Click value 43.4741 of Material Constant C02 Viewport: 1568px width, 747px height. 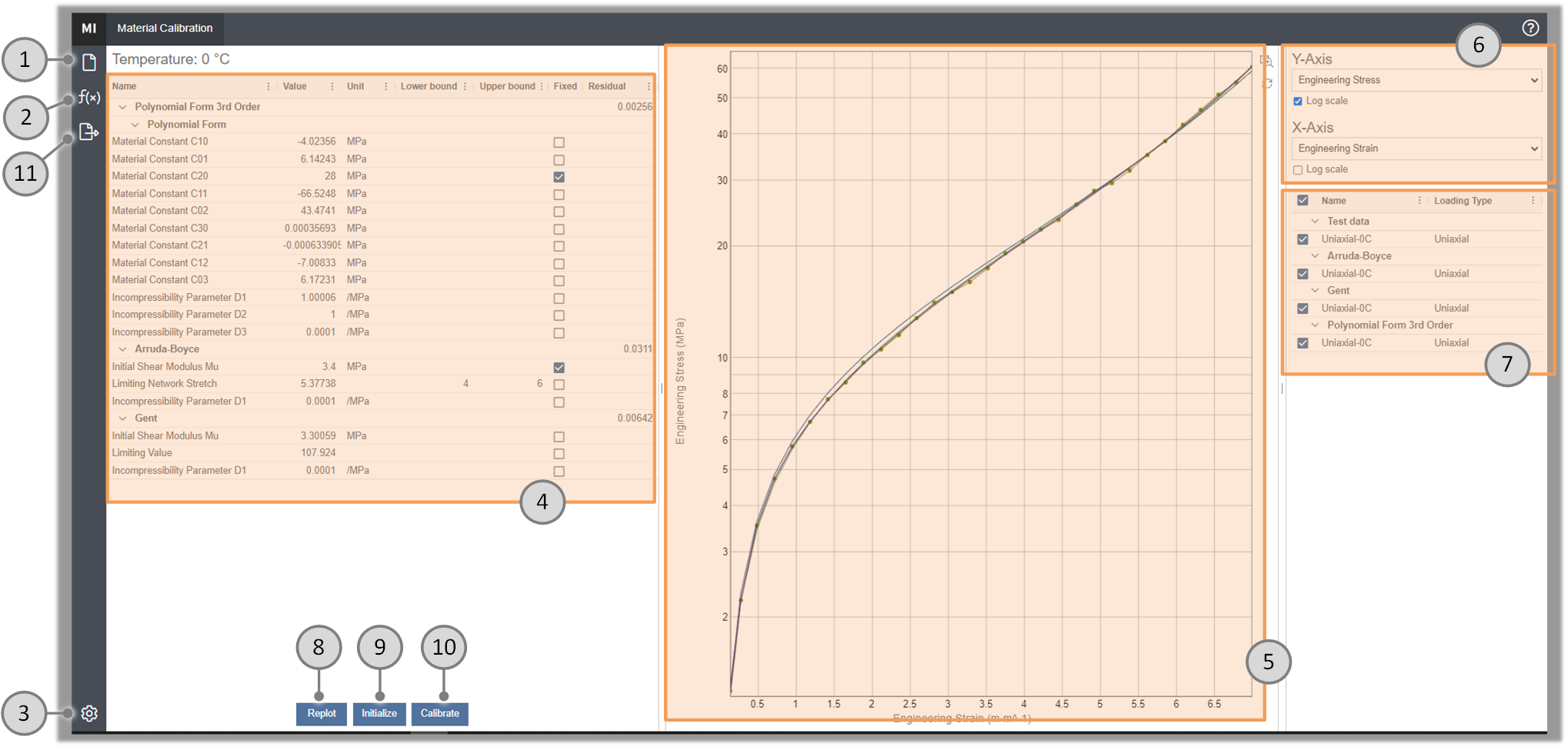(x=319, y=211)
